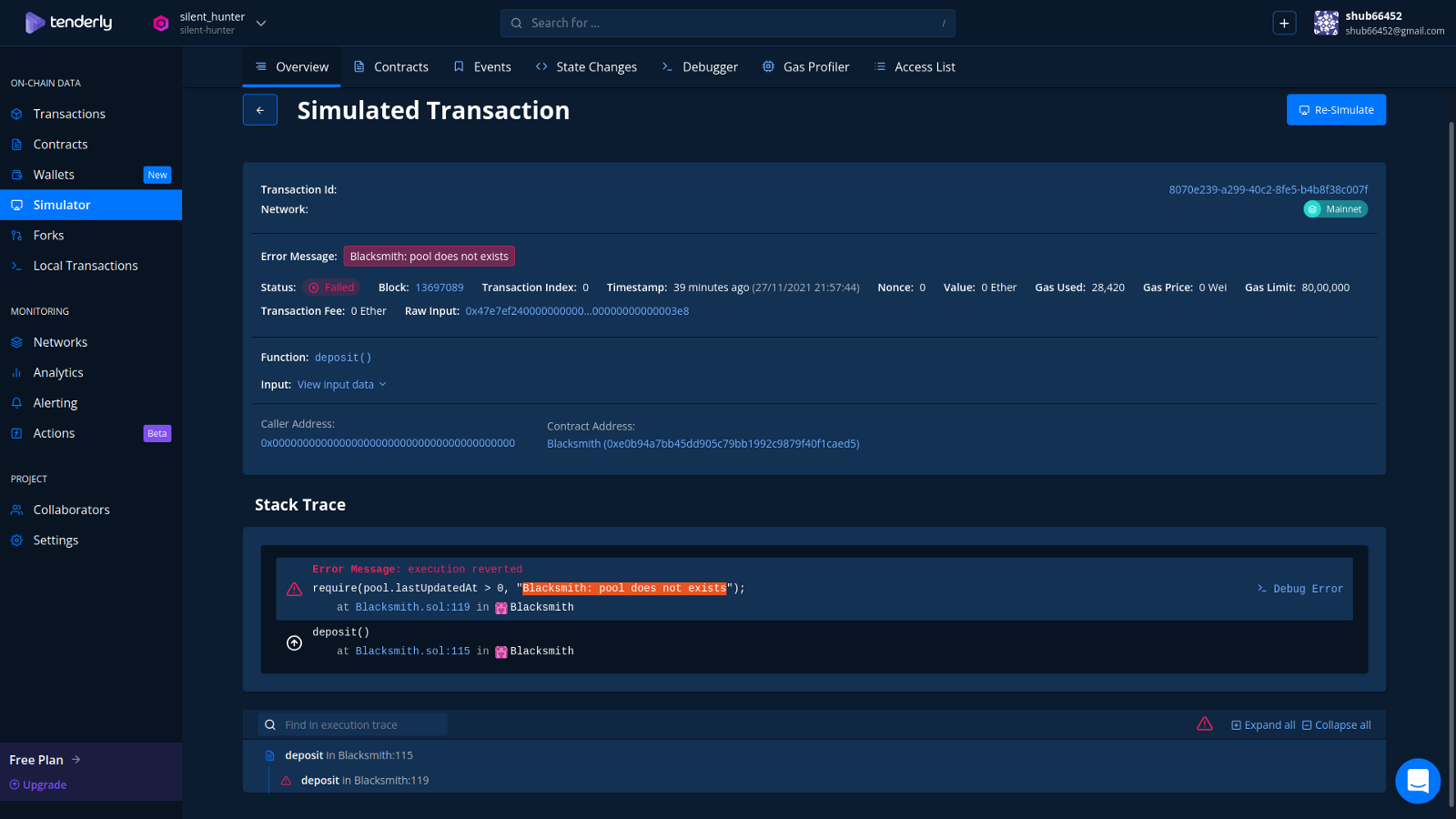Switch to the Events tab
Viewport: 1456px width, 819px height.
(482, 66)
